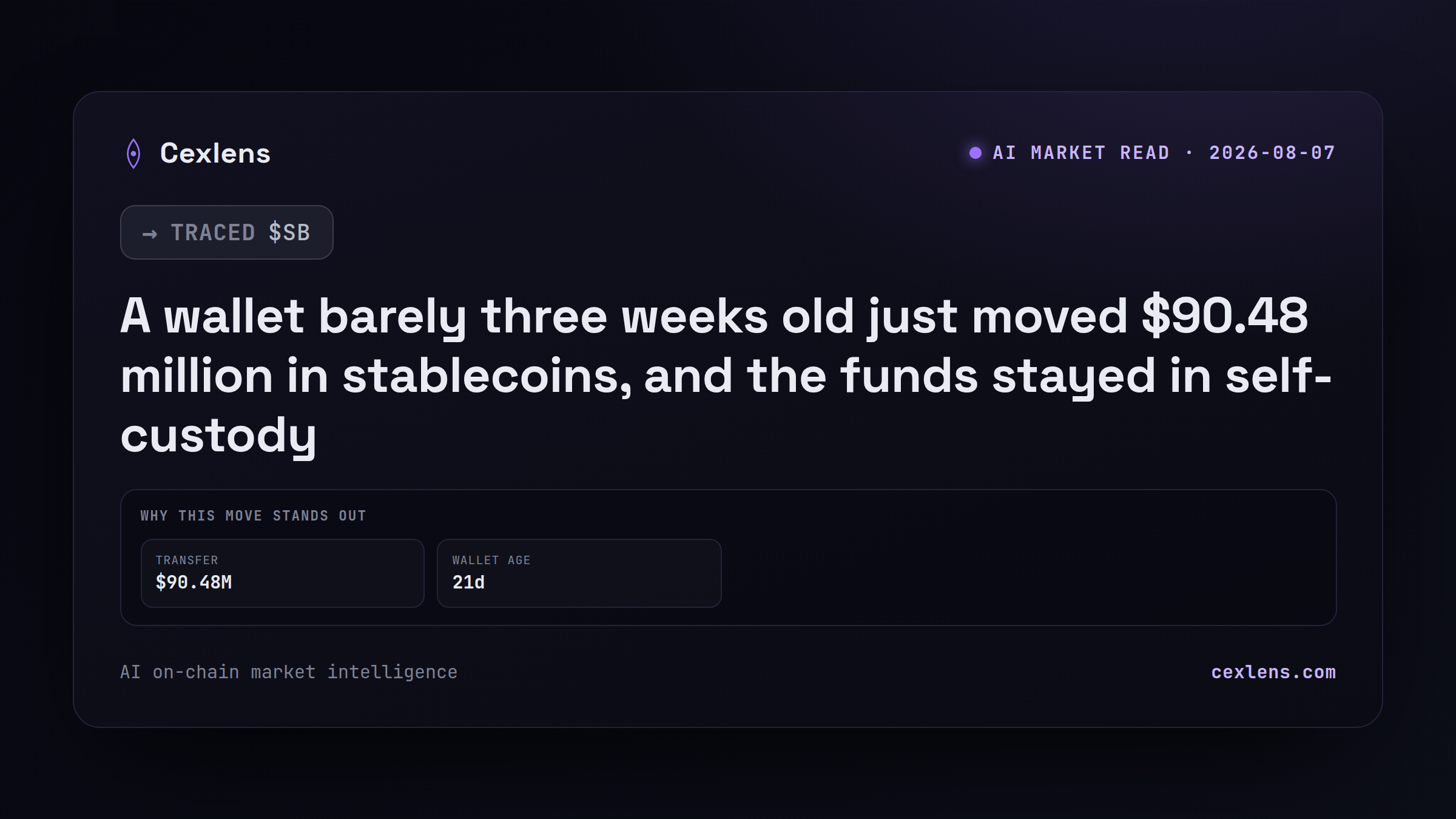Viewport: 1456px width, 819px height.
Task: Select the TRANSFER $90.48M stat card
Action: click(283, 573)
